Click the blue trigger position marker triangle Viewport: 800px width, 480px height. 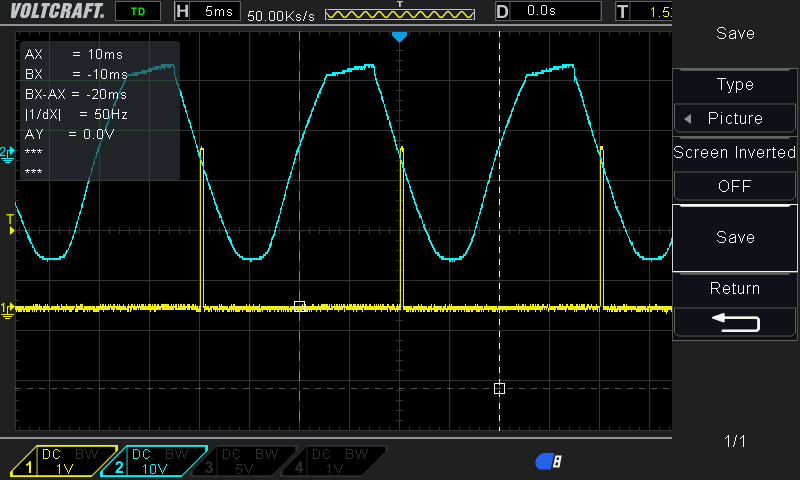click(x=399, y=37)
